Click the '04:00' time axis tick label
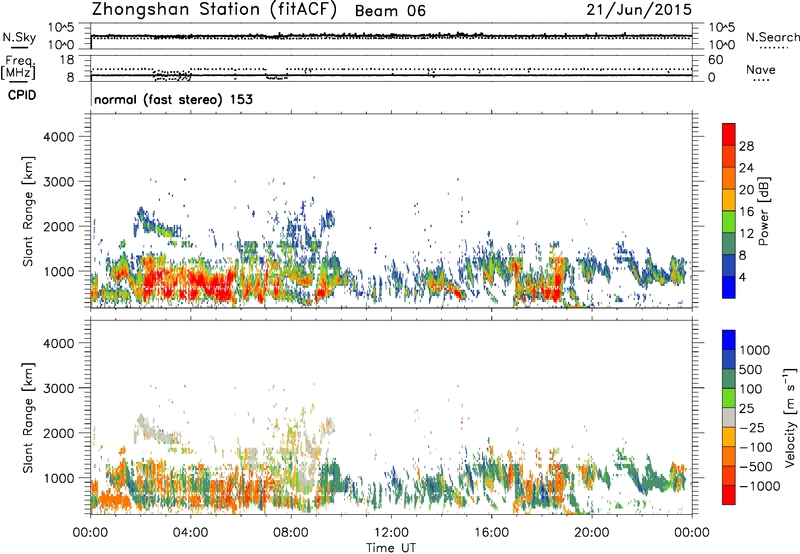This screenshot has width=800, height=554. tap(190, 533)
